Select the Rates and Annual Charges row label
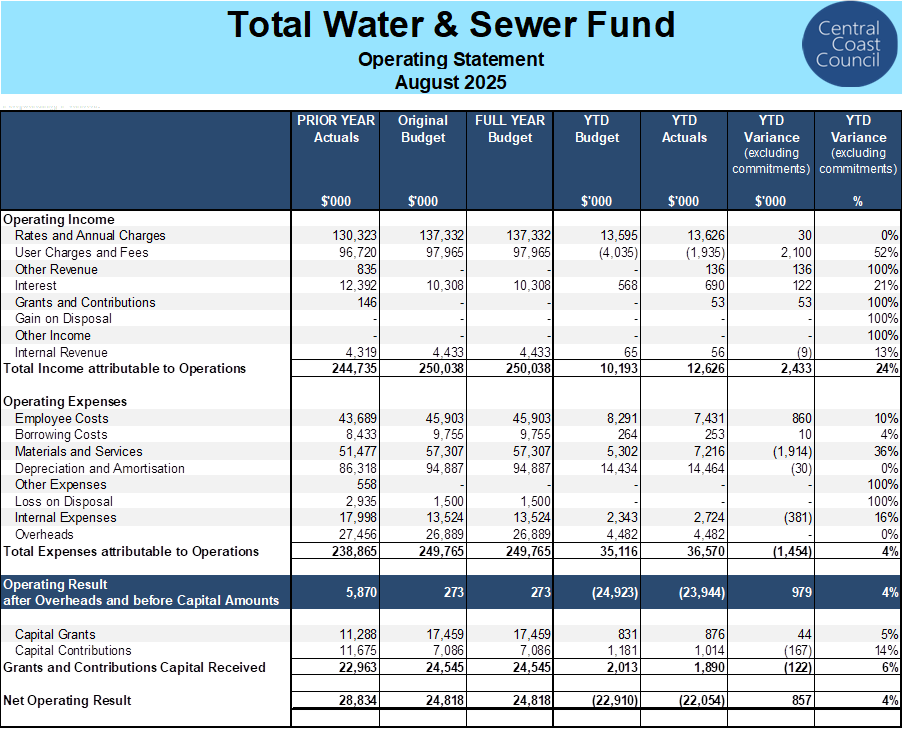This screenshot has height=729, width=903. coord(90,236)
